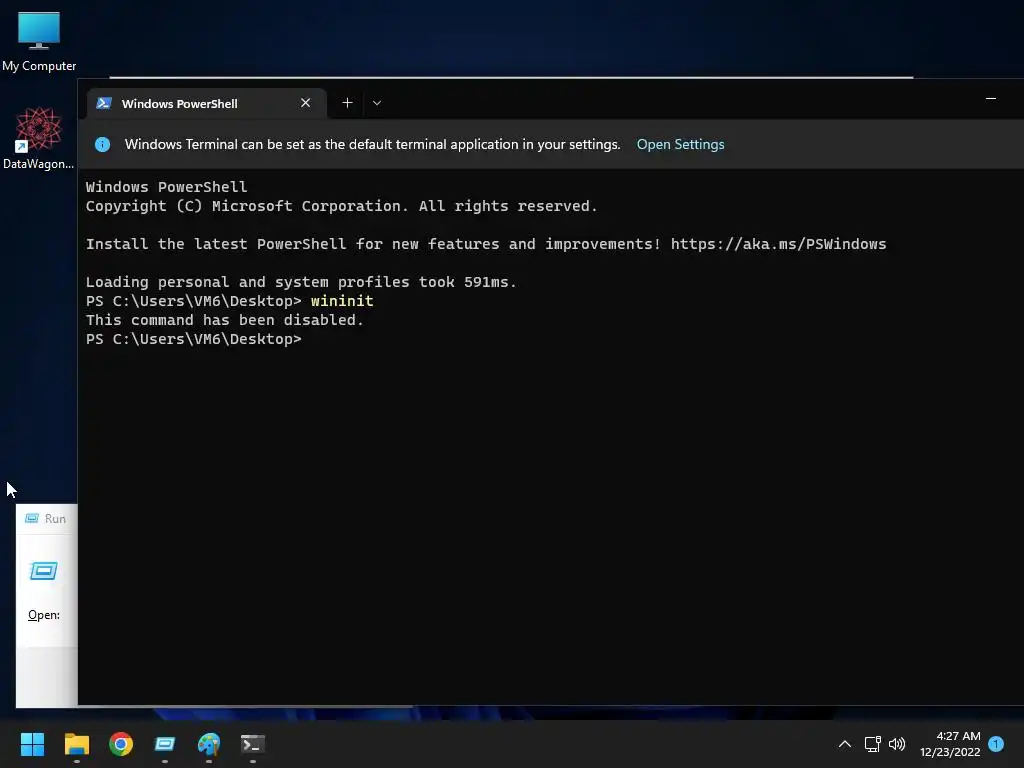Viewport: 1024px width, 768px height.
Task: Click the https://aka.ms/PSWindows URL text
Action: click(778, 244)
